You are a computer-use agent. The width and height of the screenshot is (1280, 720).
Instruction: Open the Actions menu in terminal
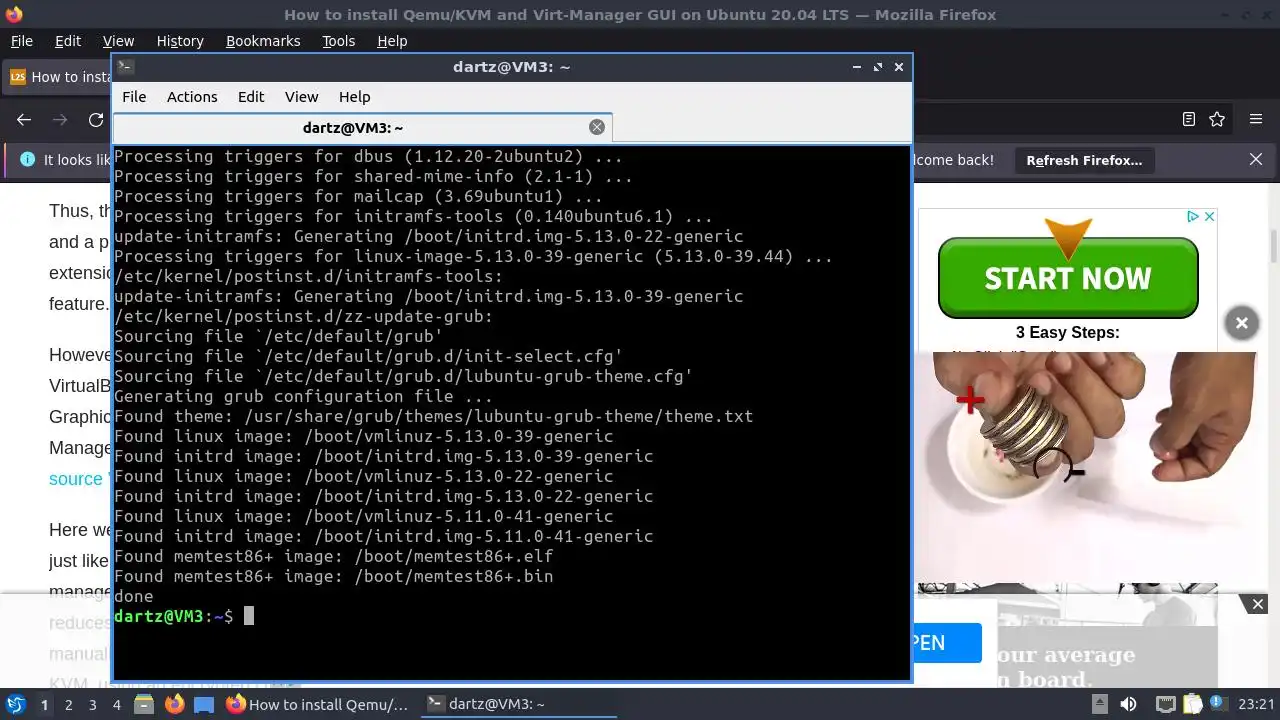click(x=192, y=97)
